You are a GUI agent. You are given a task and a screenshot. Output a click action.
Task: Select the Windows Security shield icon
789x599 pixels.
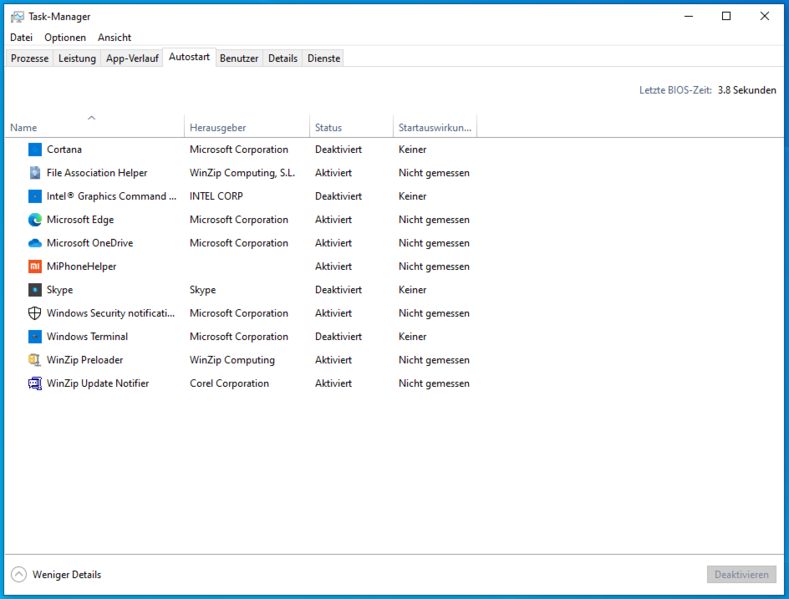(35, 313)
